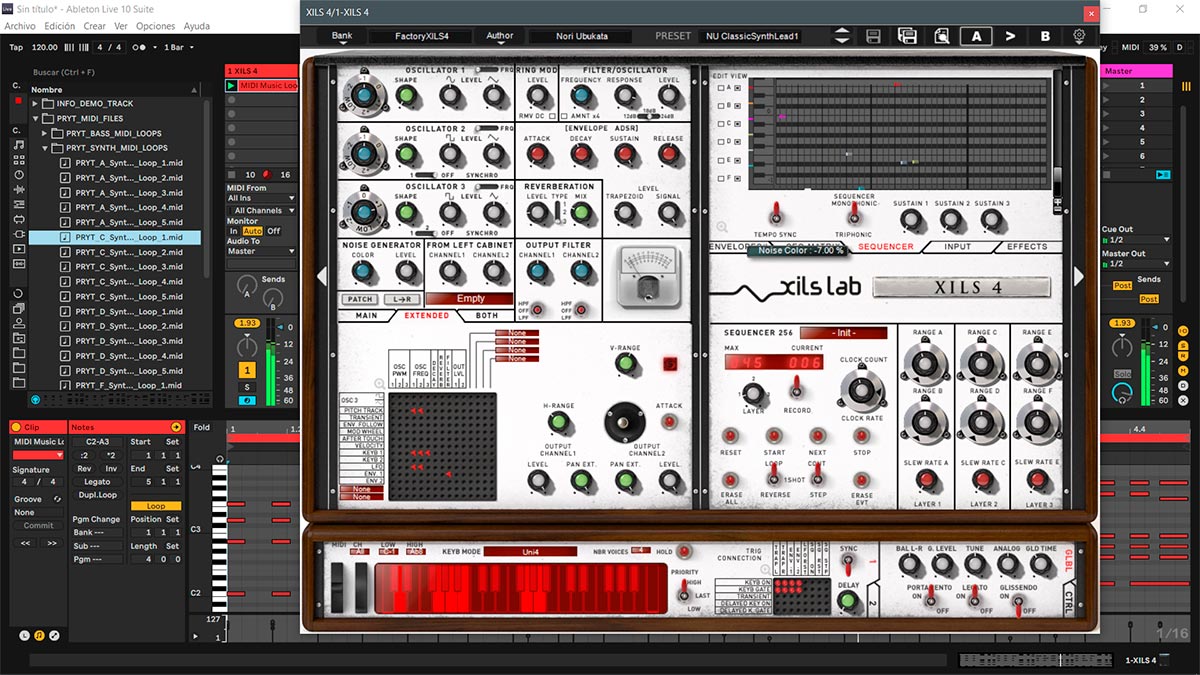Expand the PRYT_BASS_MIDI_LOOPS folder

tap(45, 133)
